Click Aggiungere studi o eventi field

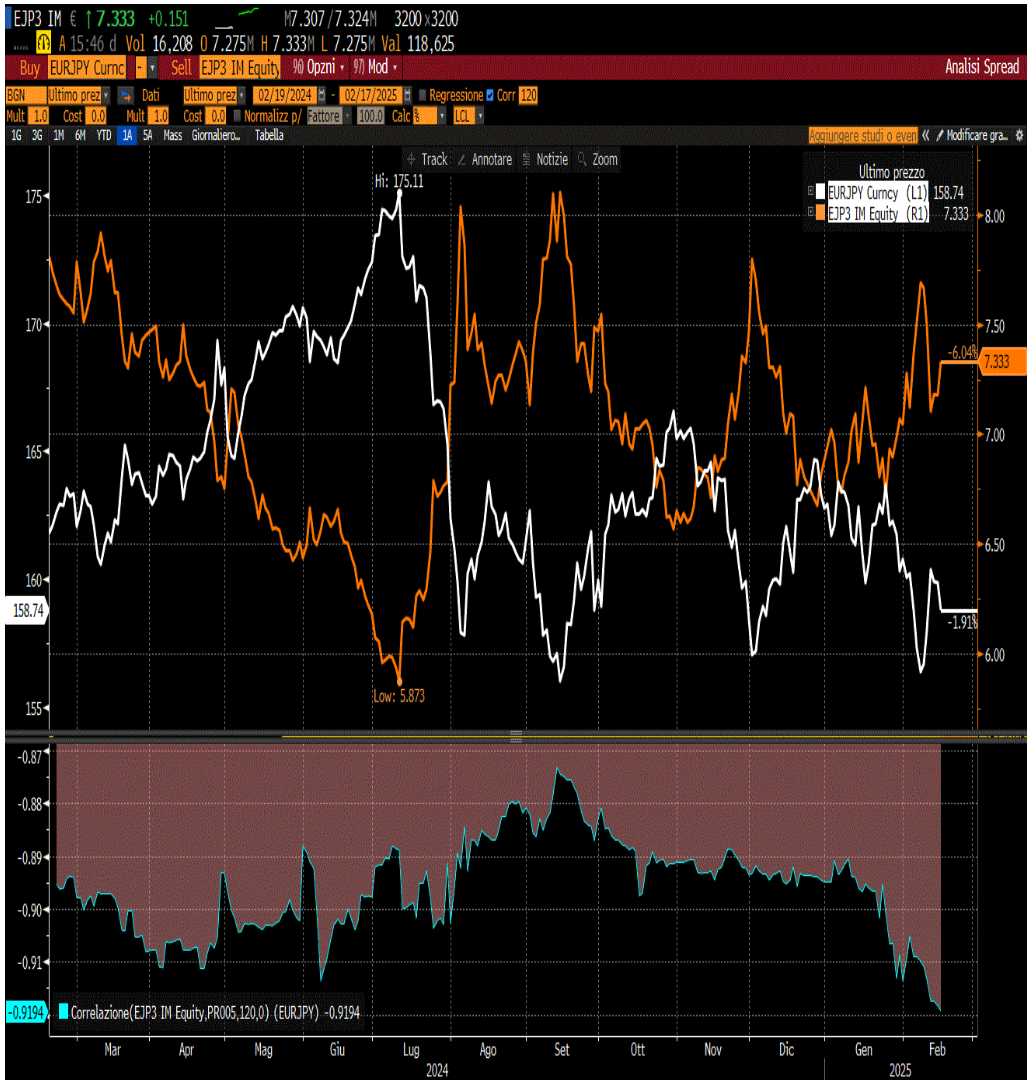(x=863, y=135)
